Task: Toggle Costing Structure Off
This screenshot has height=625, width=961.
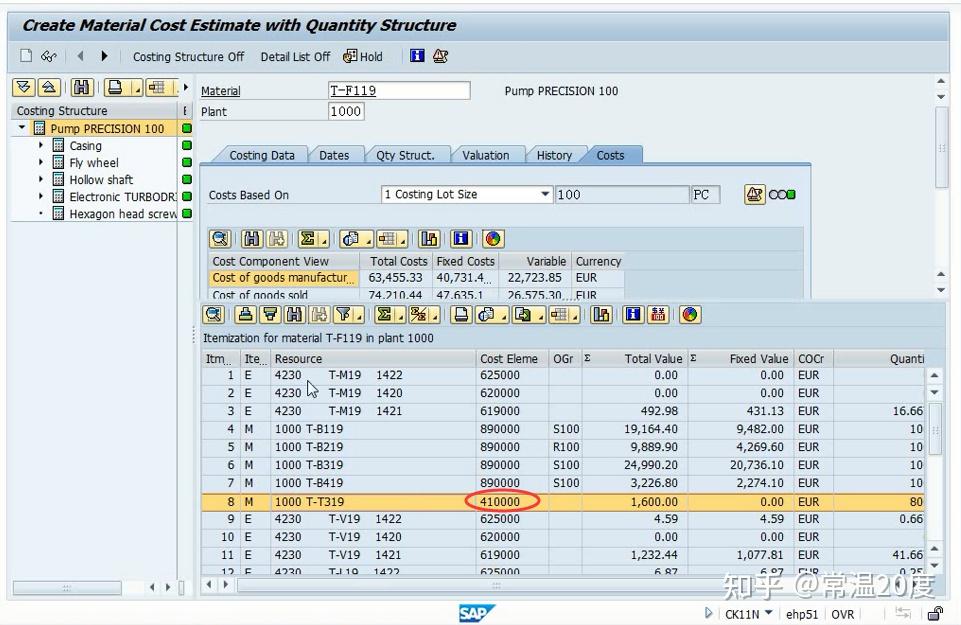Action: [x=188, y=57]
